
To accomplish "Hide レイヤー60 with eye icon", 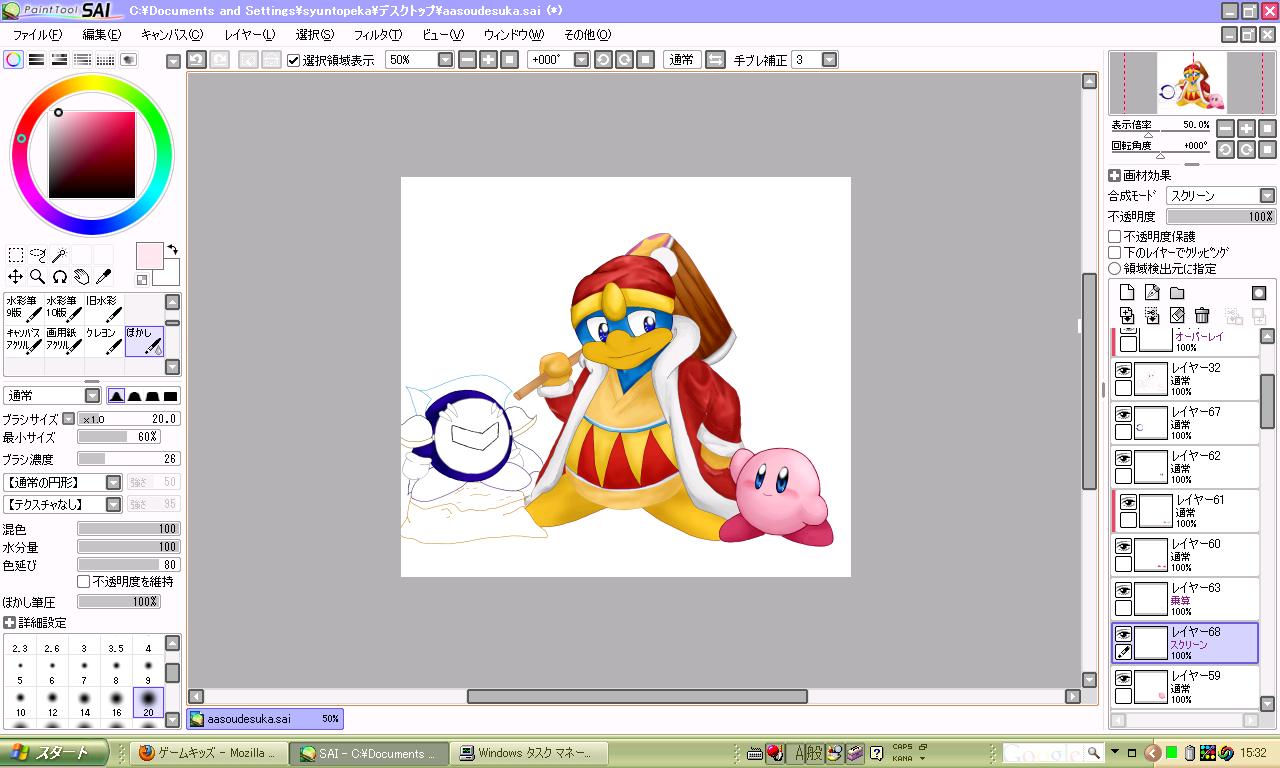I will 1124,546.
